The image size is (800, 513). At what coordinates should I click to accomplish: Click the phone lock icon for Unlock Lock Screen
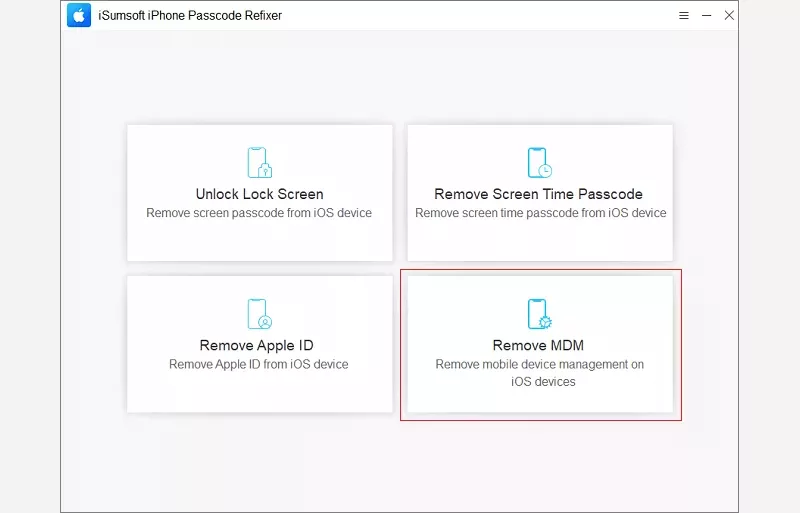259,162
